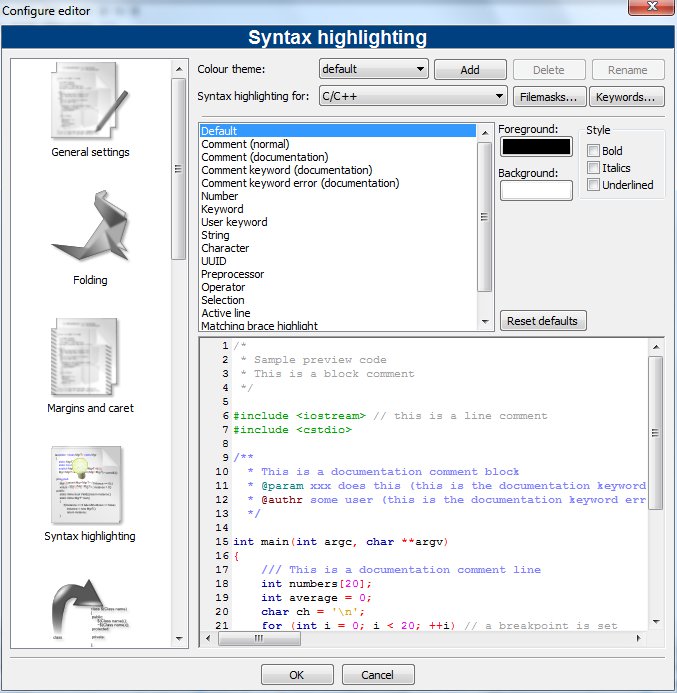Click the style list scroll-down arrow

coord(485,322)
